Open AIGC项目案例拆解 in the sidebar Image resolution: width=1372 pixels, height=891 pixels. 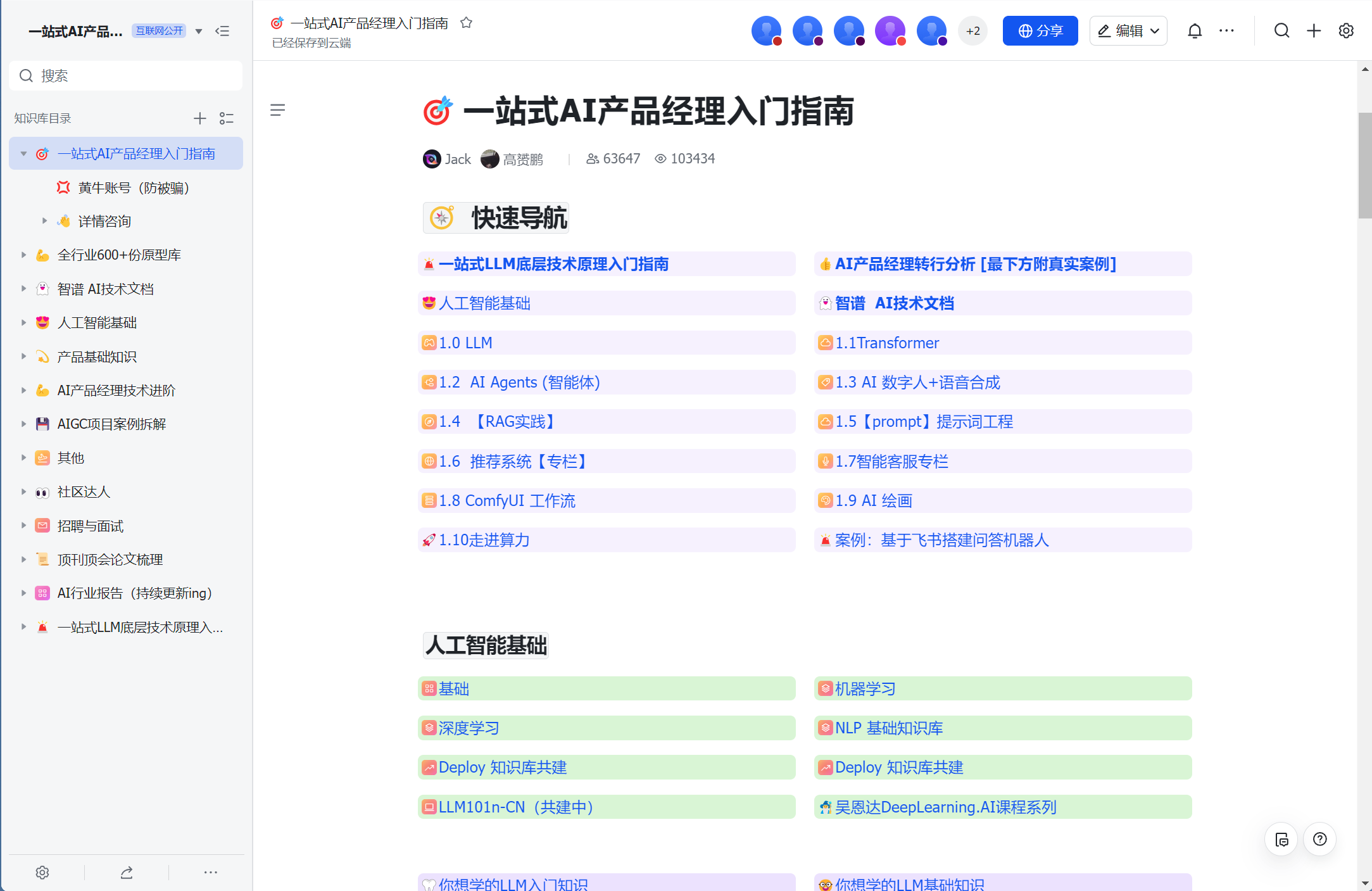pyautogui.click(x=111, y=424)
